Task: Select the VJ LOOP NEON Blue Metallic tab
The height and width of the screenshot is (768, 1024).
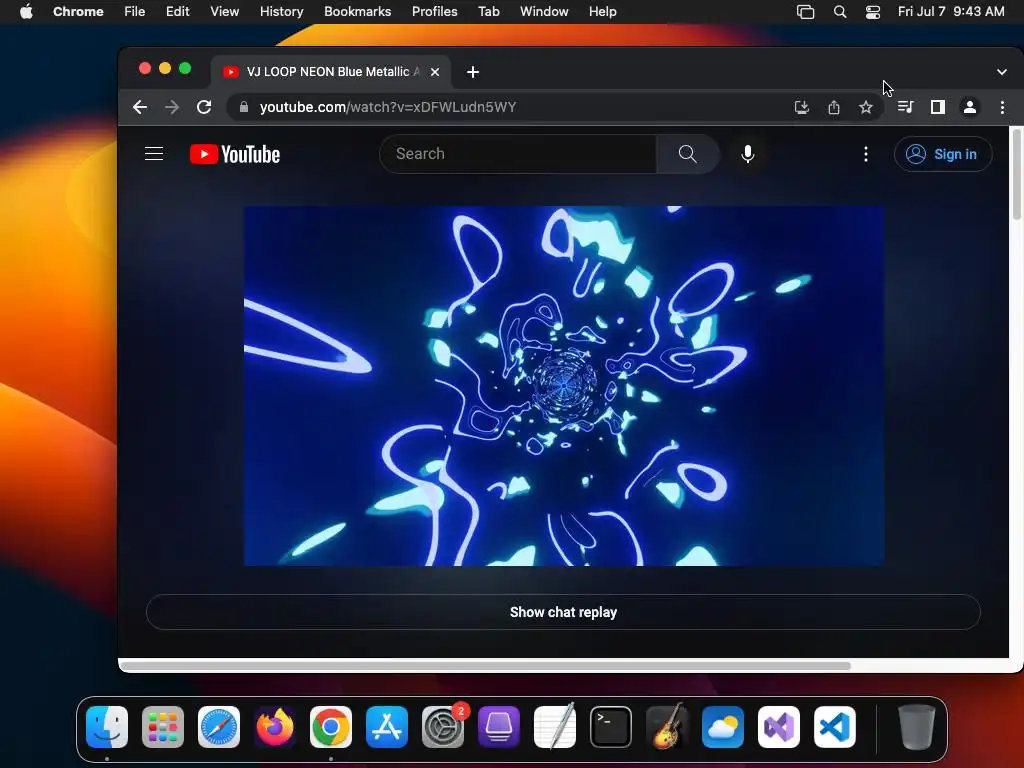Action: click(x=330, y=72)
